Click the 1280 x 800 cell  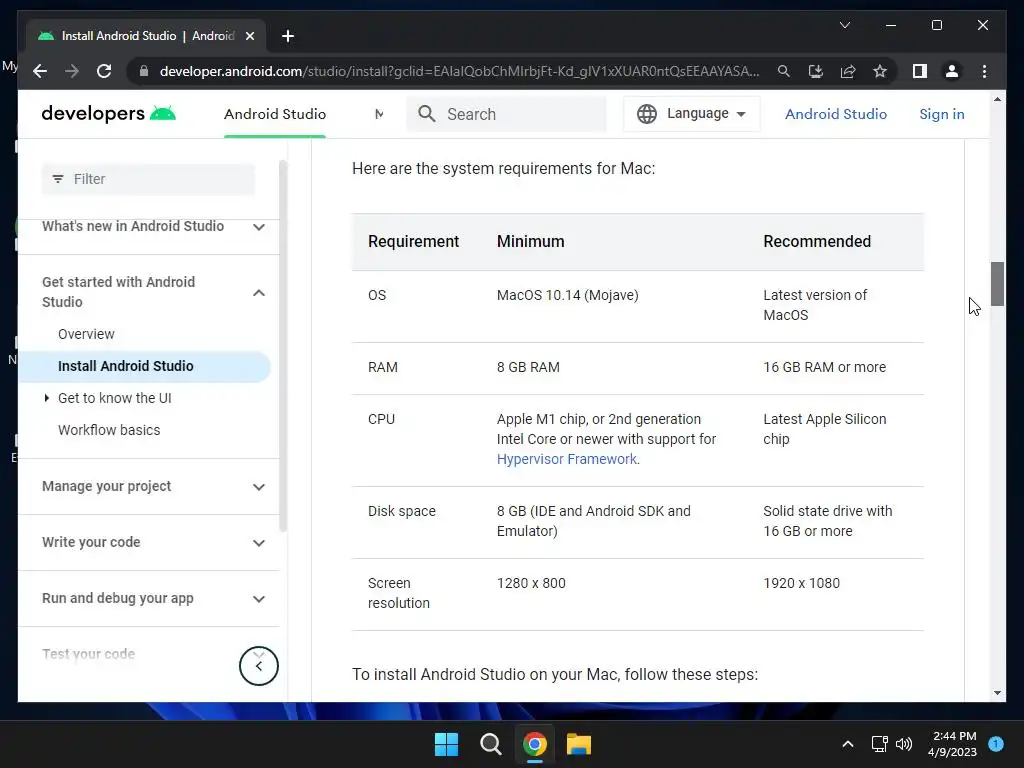pyautogui.click(x=531, y=583)
